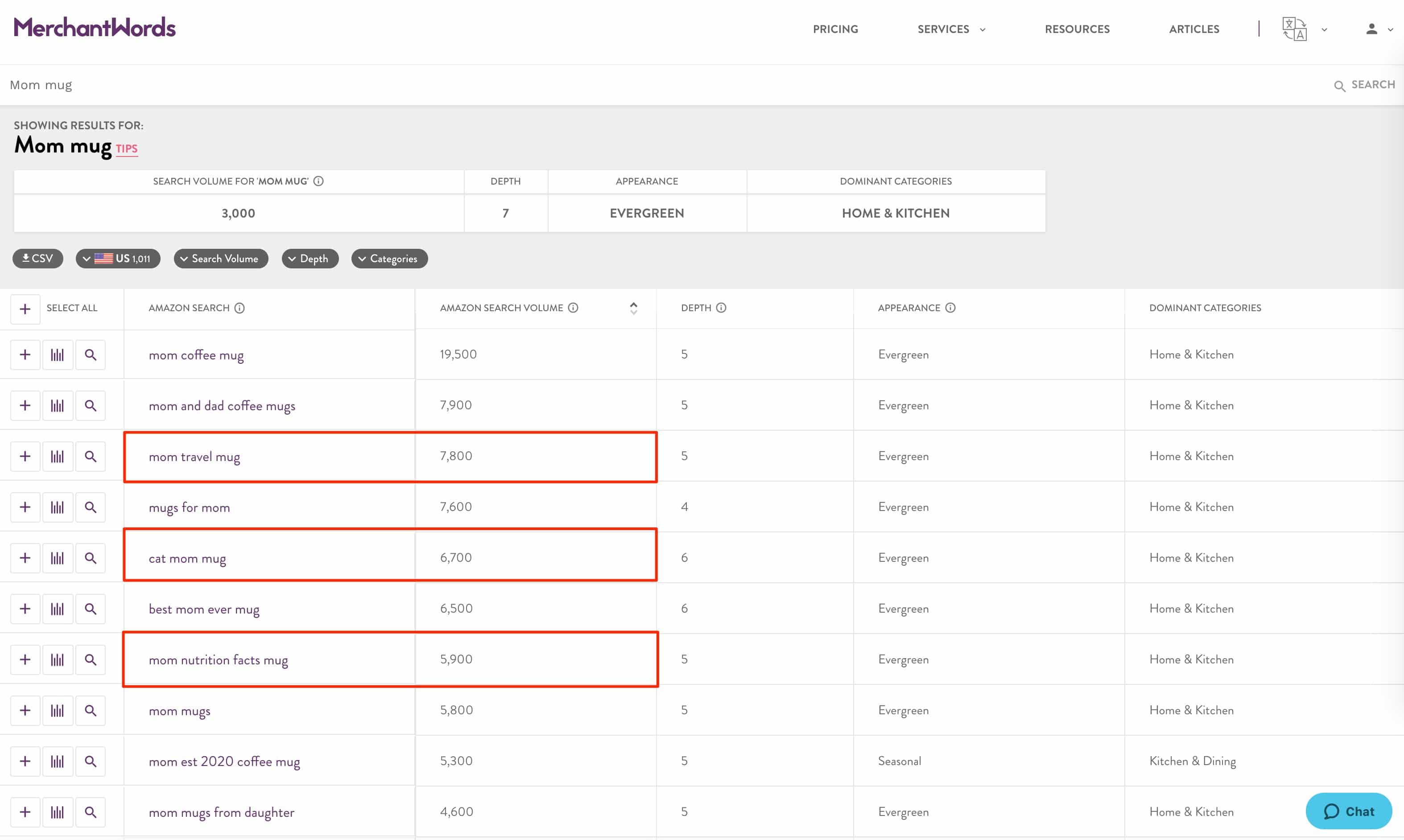Open the TIPS link beside Mom mug
The height and width of the screenshot is (840, 1404).
[127, 149]
